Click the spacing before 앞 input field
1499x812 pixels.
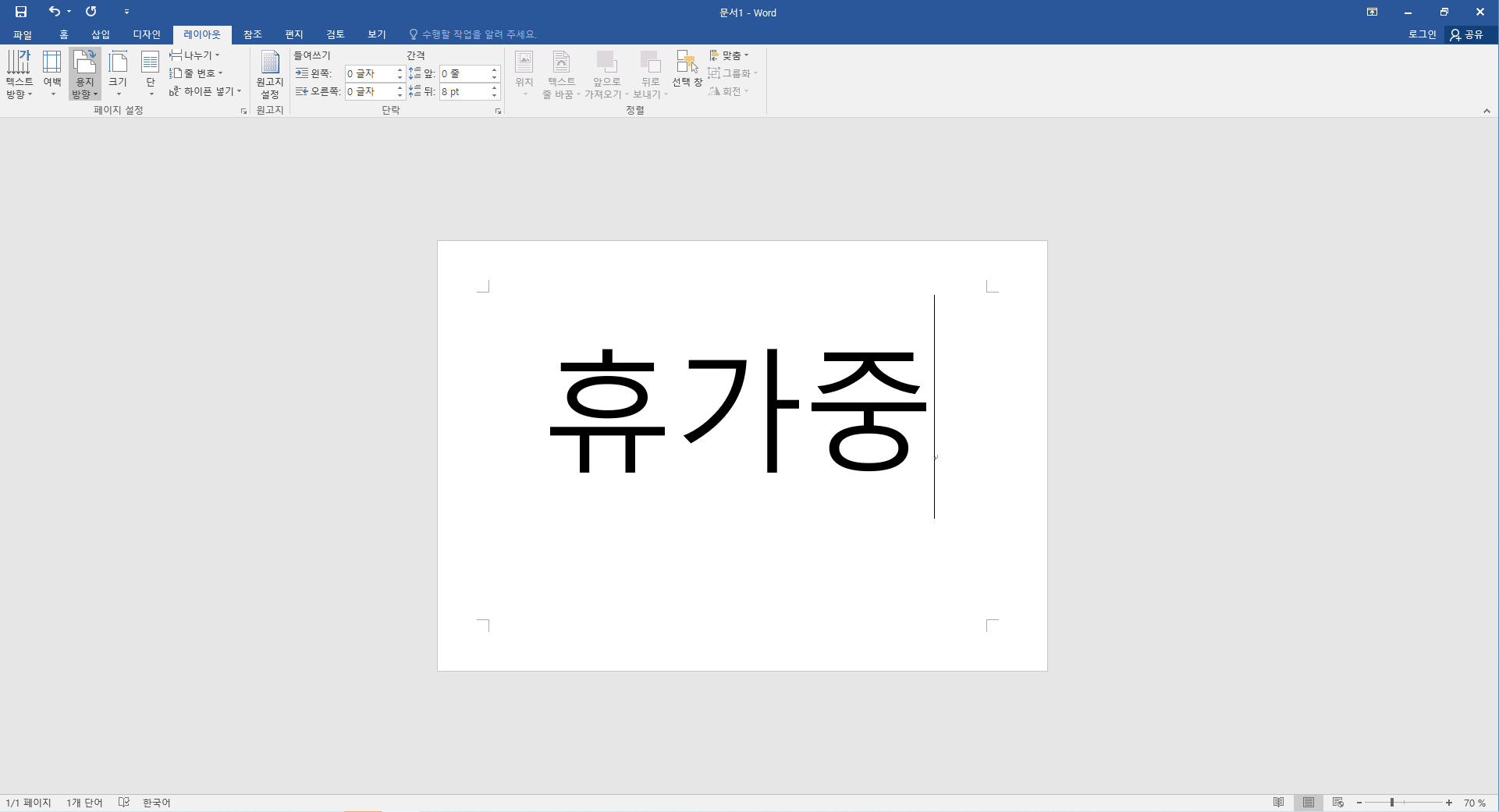pos(464,73)
